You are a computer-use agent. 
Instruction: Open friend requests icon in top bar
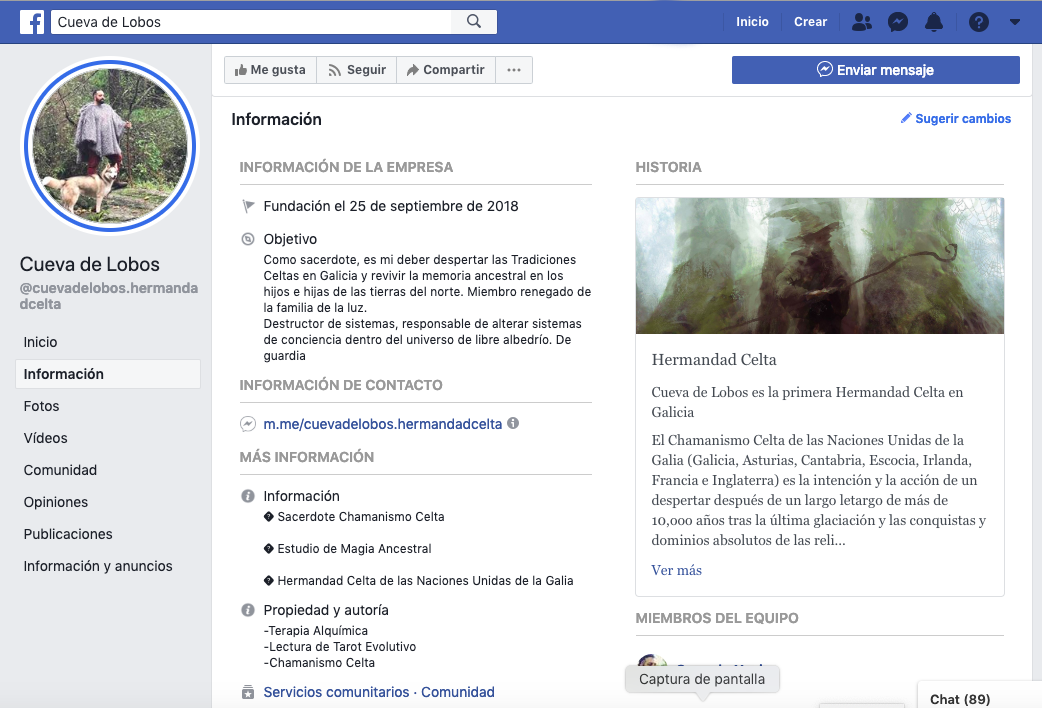pyautogui.click(x=861, y=22)
